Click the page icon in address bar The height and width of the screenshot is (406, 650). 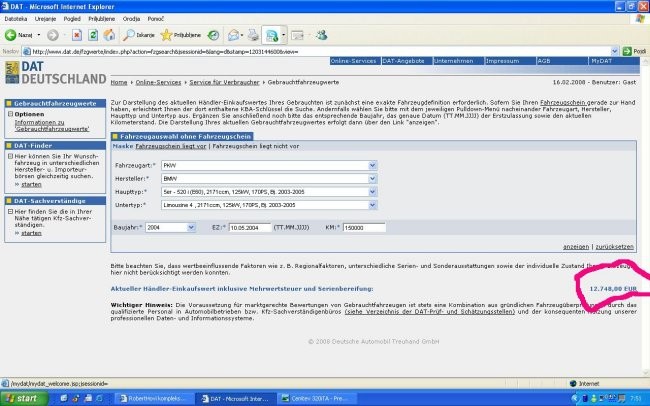pos(27,51)
